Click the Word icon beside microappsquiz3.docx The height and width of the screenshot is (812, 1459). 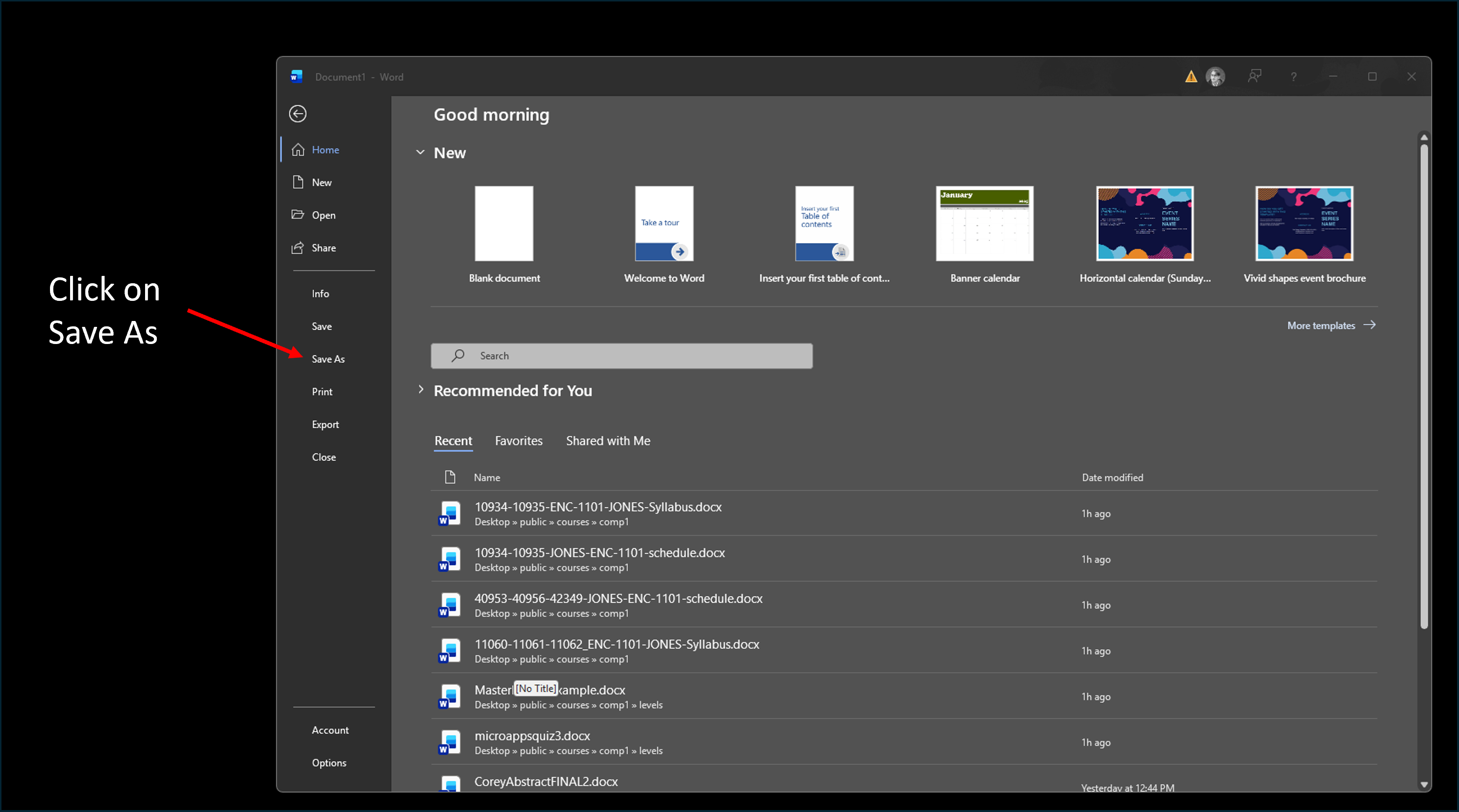450,742
